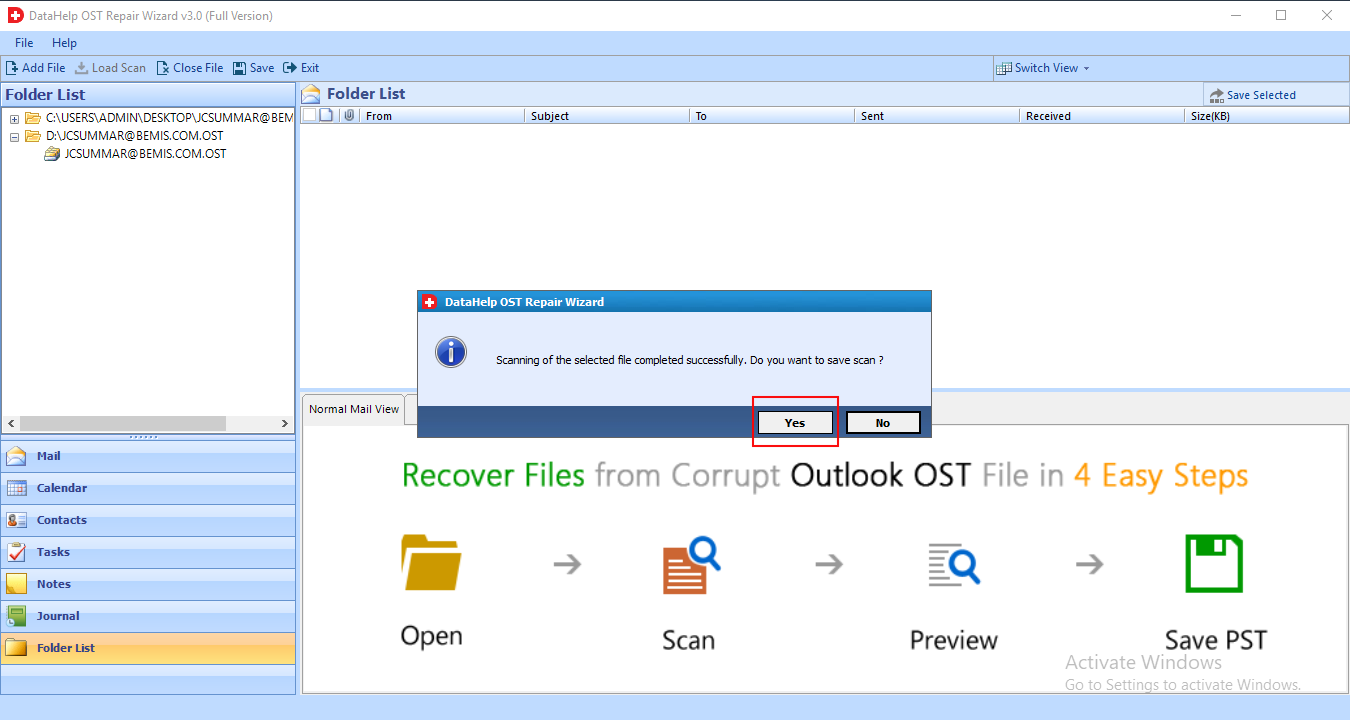The image size is (1350, 720).
Task: Click the Save Selected button
Action: tap(1252, 95)
